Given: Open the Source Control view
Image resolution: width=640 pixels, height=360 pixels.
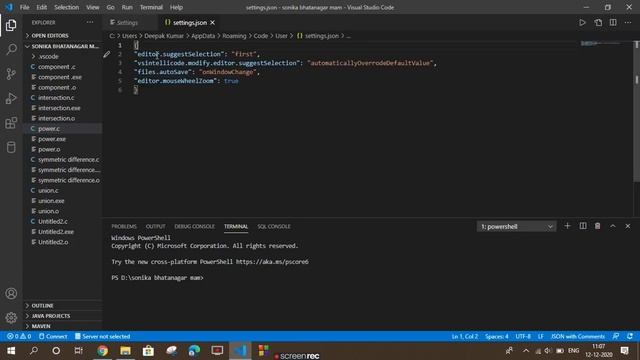Looking at the screenshot, I should pyautogui.click(x=11, y=74).
